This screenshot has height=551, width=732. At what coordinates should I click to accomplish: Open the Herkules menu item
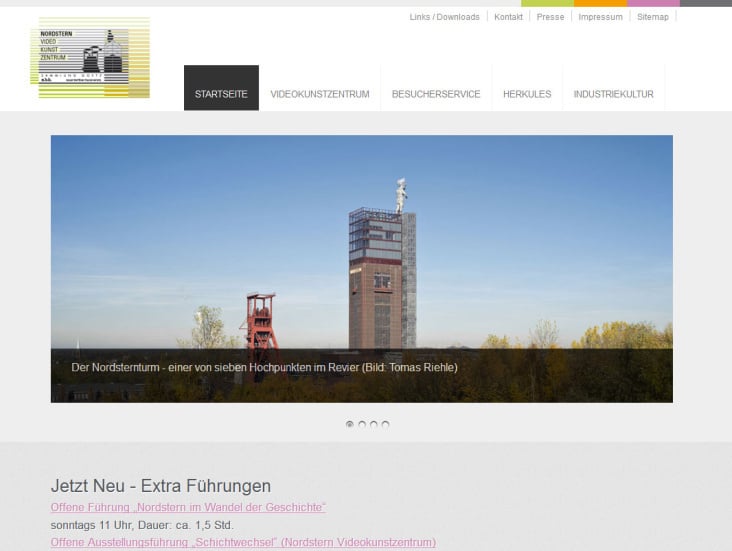click(527, 94)
